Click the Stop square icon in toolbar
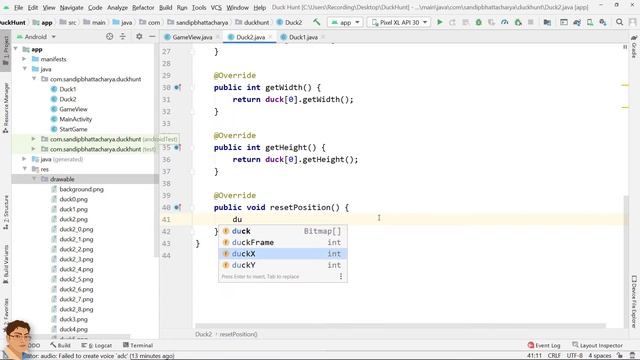 point(531,22)
